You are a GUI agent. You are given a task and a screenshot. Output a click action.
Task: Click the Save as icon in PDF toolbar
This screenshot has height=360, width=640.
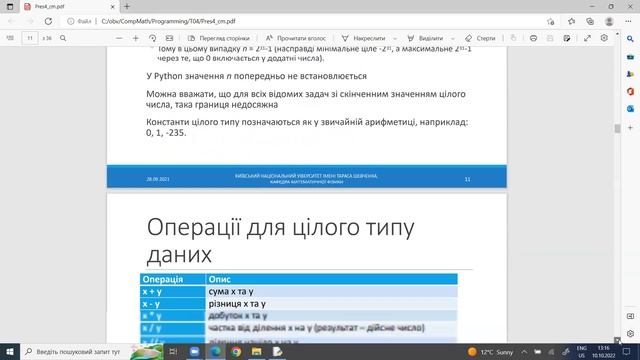(567, 38)
